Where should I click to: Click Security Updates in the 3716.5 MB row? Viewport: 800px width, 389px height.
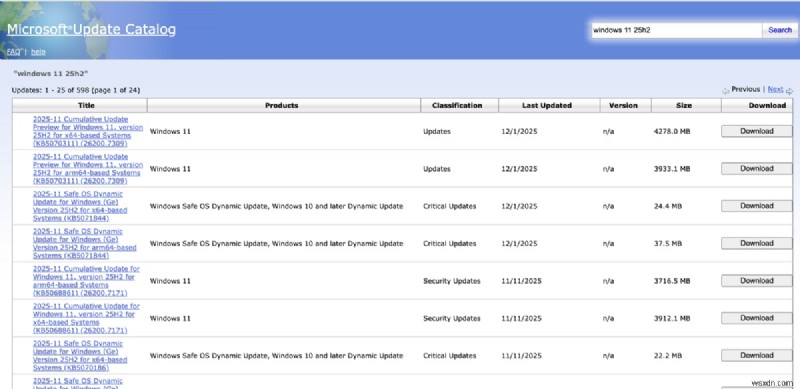[x=452, y=281]
